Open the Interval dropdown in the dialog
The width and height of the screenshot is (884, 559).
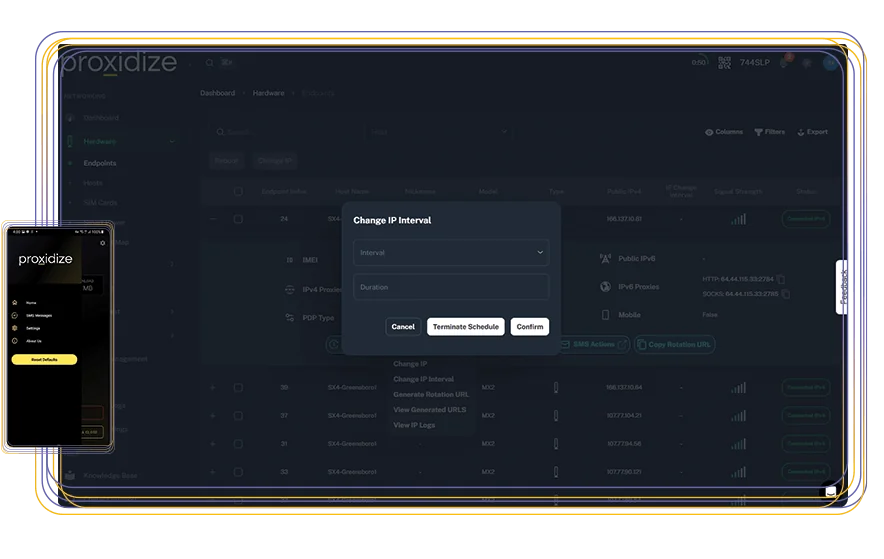(451, 252)
